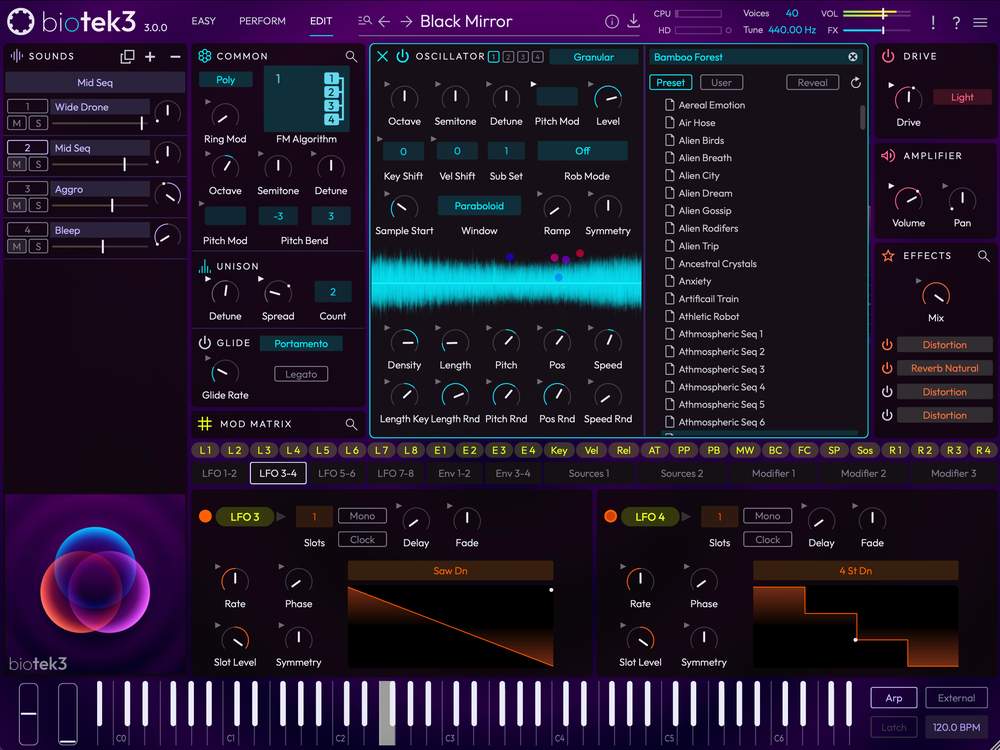Click the download preset icon in header
Screen dimensions: 1000x750
(633, 21)
